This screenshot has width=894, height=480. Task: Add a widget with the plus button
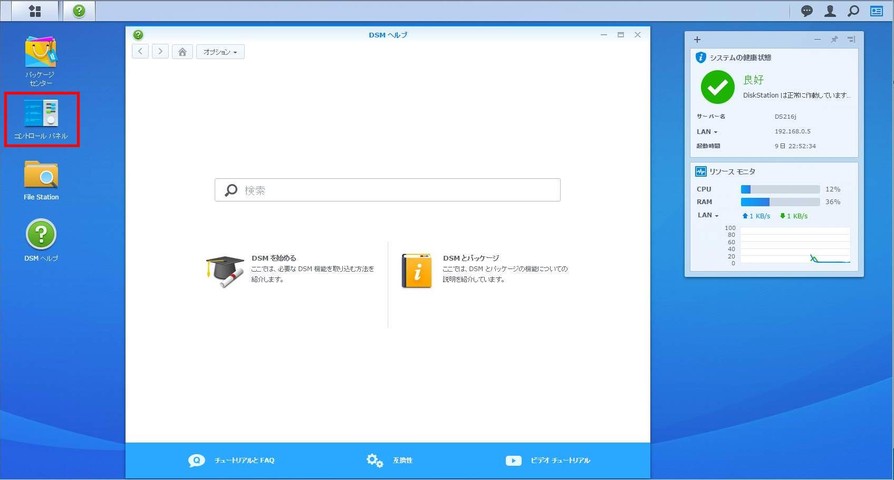pos(697,39)
